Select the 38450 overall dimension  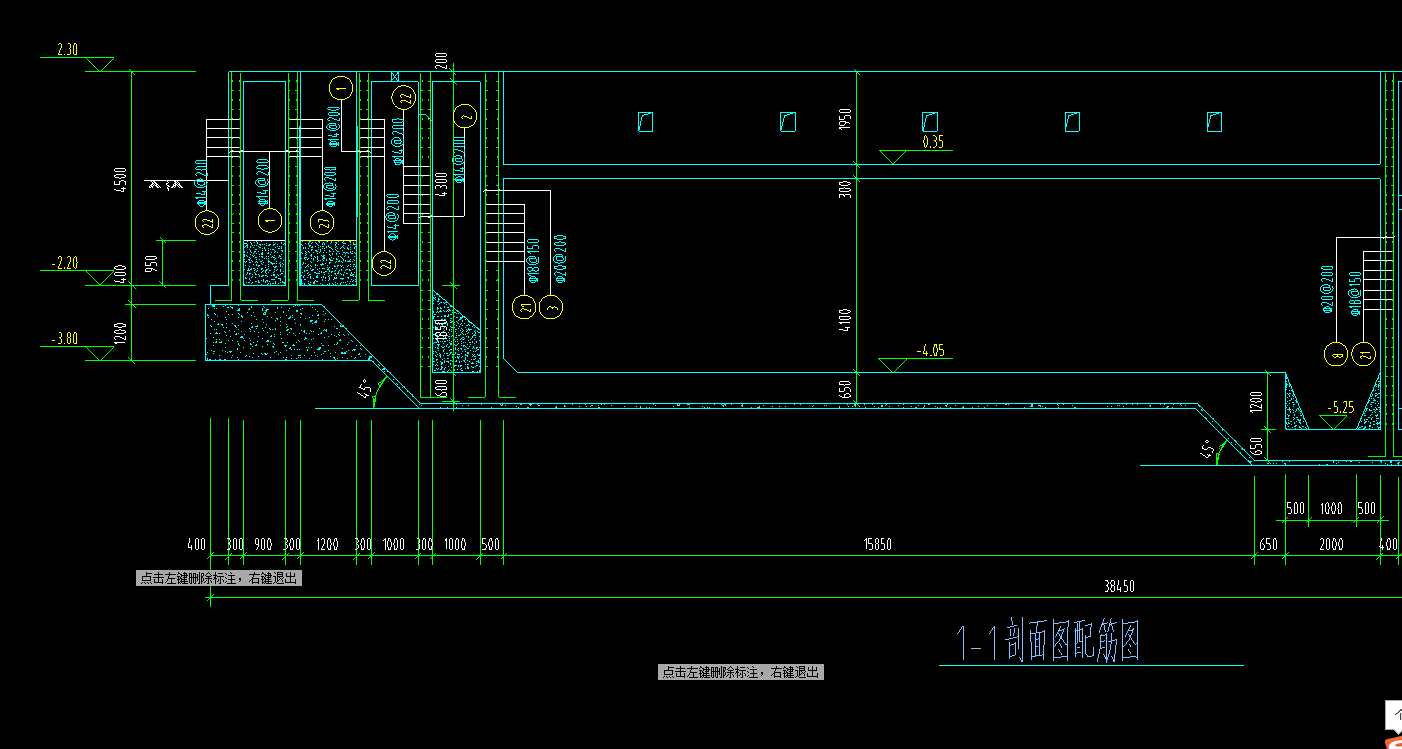[x=1119, y=587]
